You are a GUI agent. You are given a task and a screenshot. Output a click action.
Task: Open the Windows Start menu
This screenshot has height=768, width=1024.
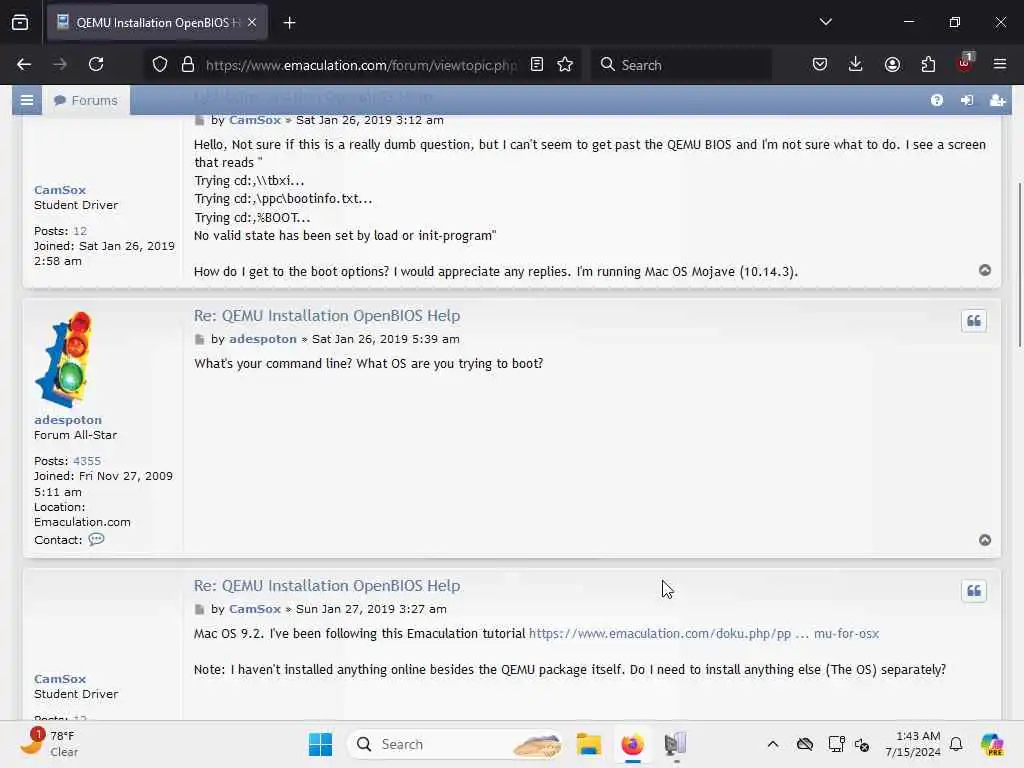tap(320, 744)
